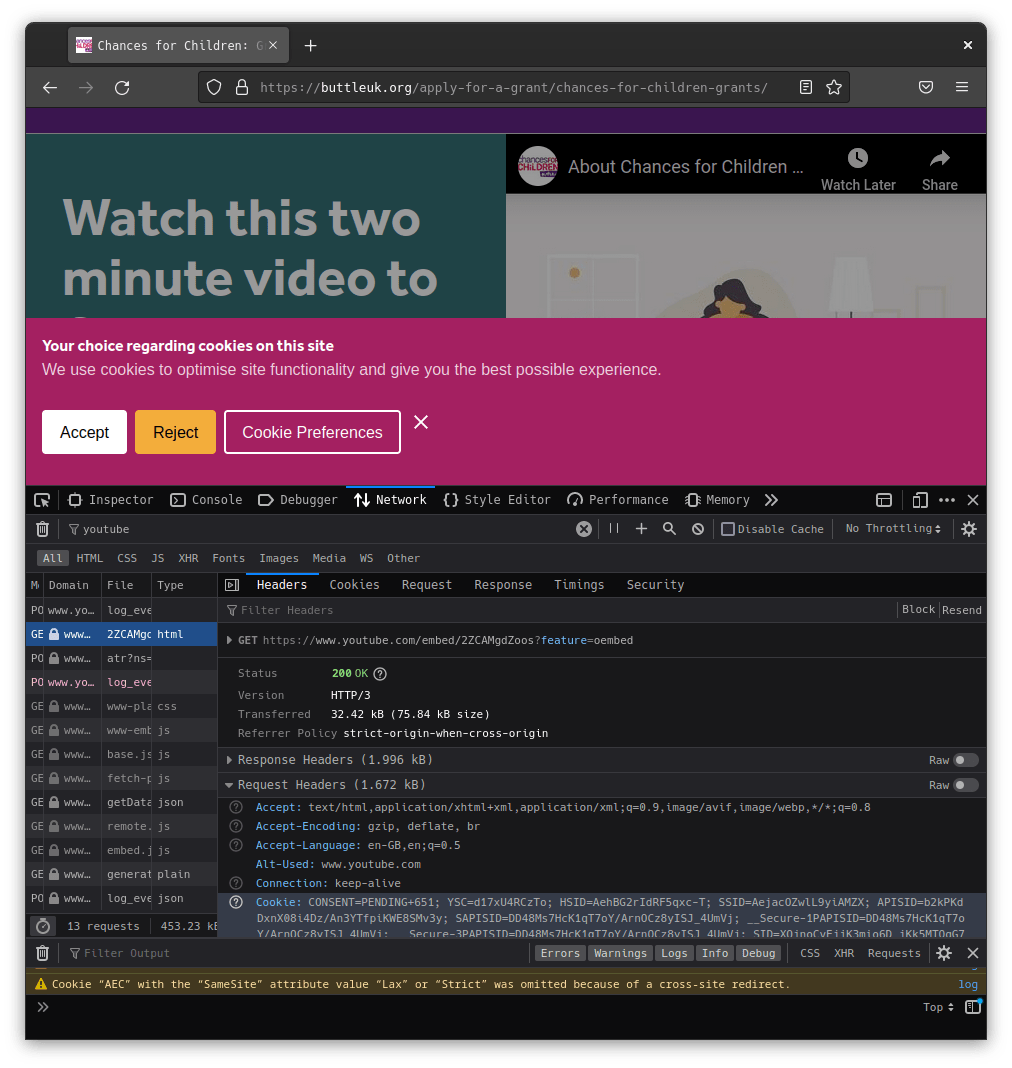Close the Chances for Children tab

coord(273,45)
